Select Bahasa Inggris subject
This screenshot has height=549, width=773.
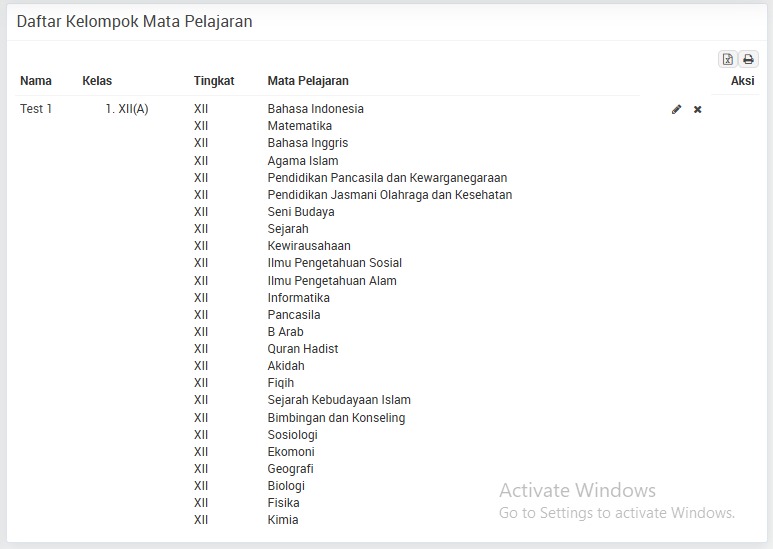click(x=308, y=143)
